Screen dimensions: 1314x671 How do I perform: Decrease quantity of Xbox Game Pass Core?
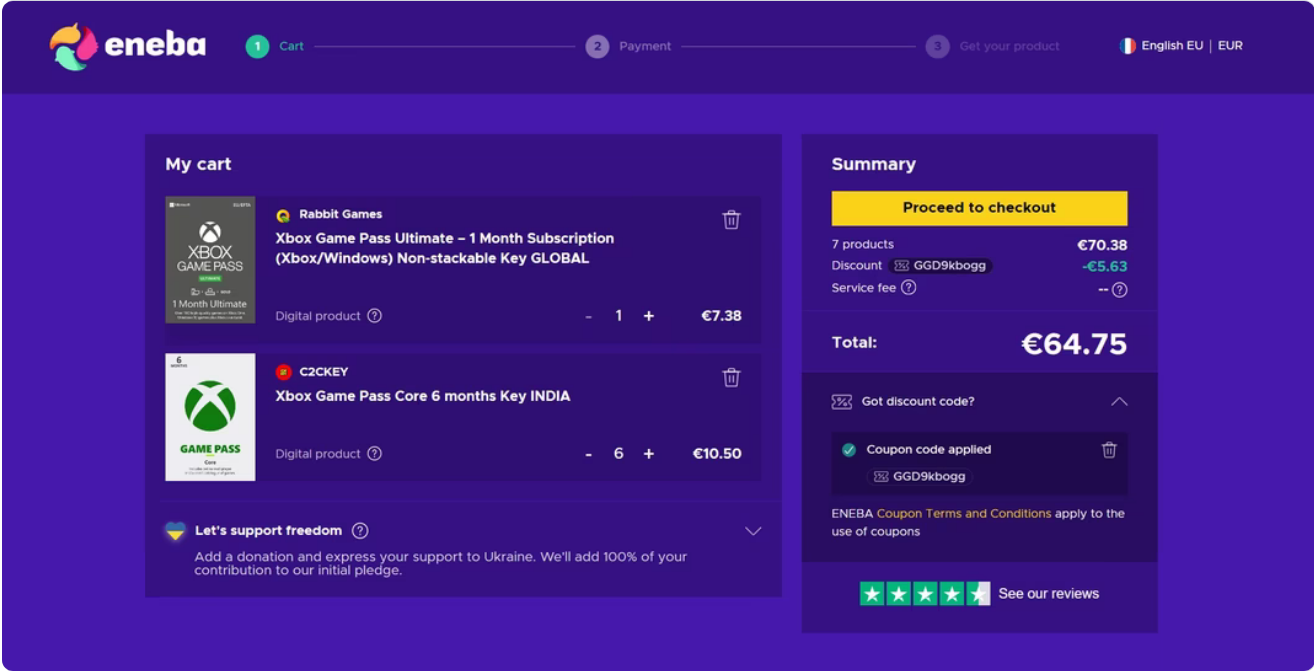(x=588, y=454)
